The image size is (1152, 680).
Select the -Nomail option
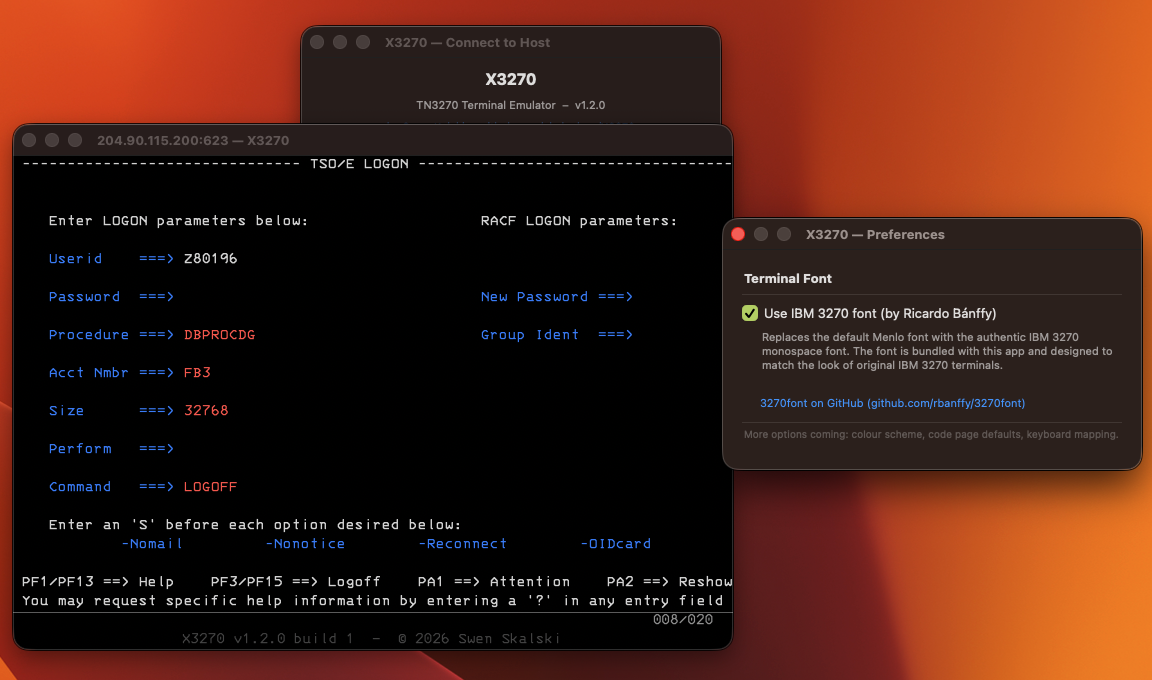(x=152, y=544)
